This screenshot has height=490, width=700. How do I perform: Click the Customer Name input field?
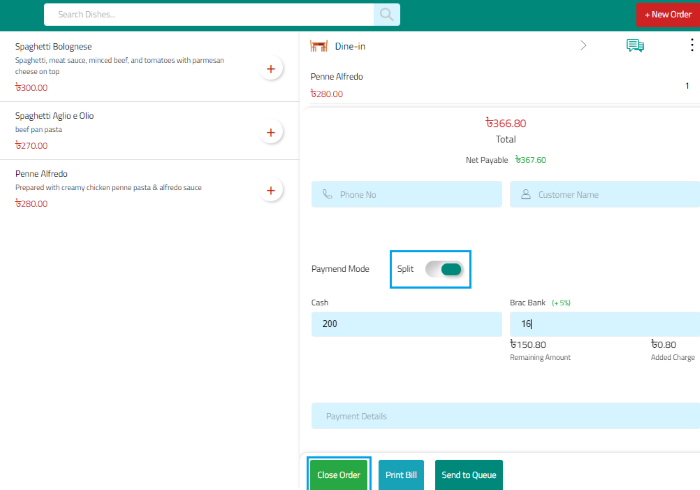click(x=605, y=195)
